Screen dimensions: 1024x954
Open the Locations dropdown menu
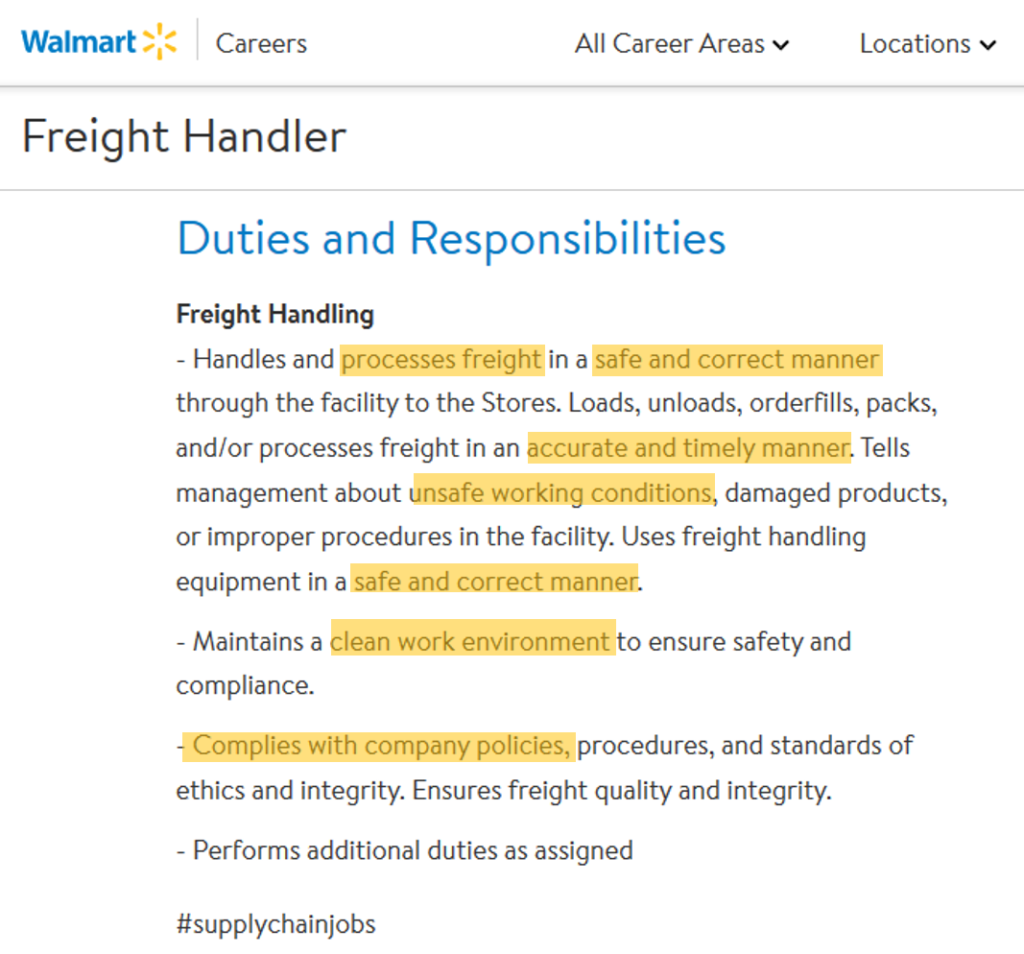[928, 44]
